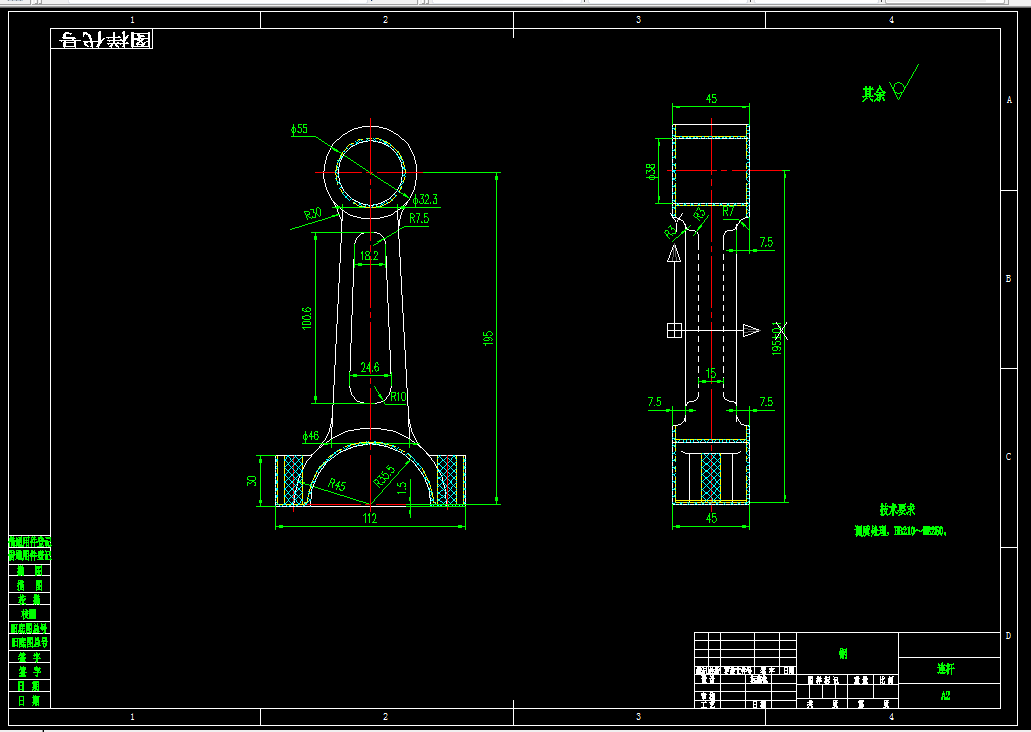Select the R35.5 radius dimension text
The height and width of the screenshot is (732, 1031).
pos(385,476)
